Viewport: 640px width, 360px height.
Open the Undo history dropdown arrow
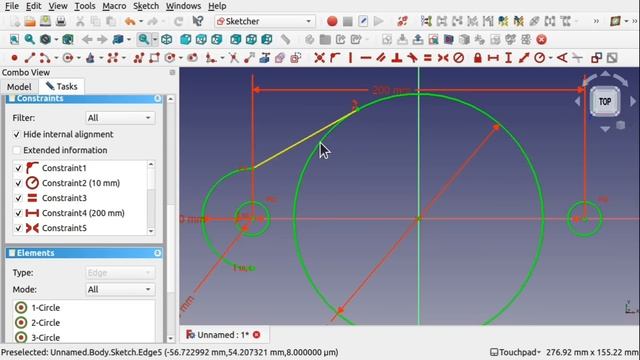coord(141,21)
